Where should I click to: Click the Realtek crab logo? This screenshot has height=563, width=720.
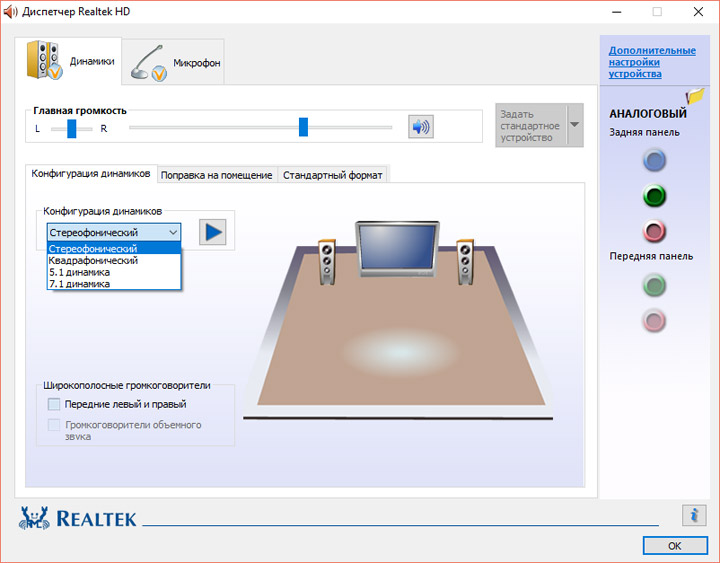click(34, 518)
